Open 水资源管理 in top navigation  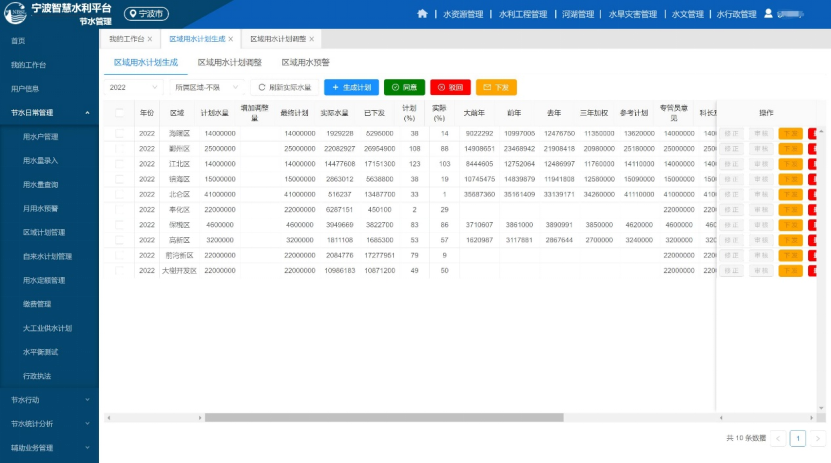tap(463, 14)
